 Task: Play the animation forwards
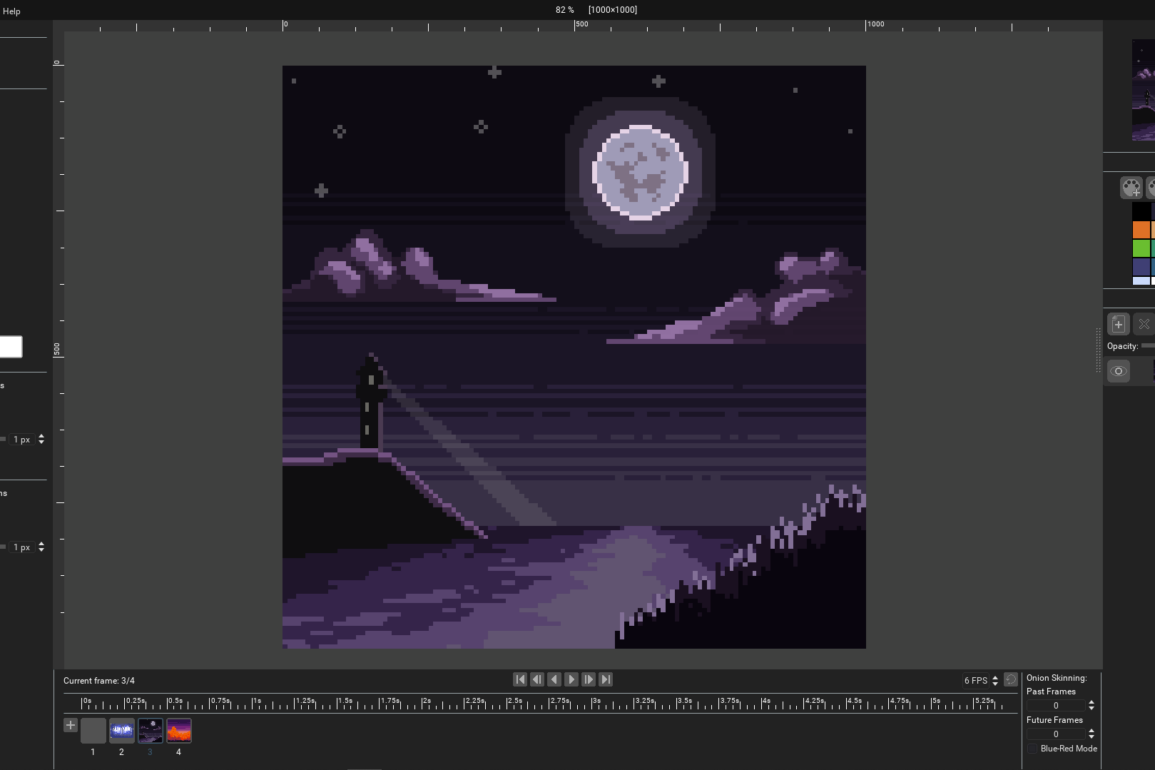click(x=571, y=679)
